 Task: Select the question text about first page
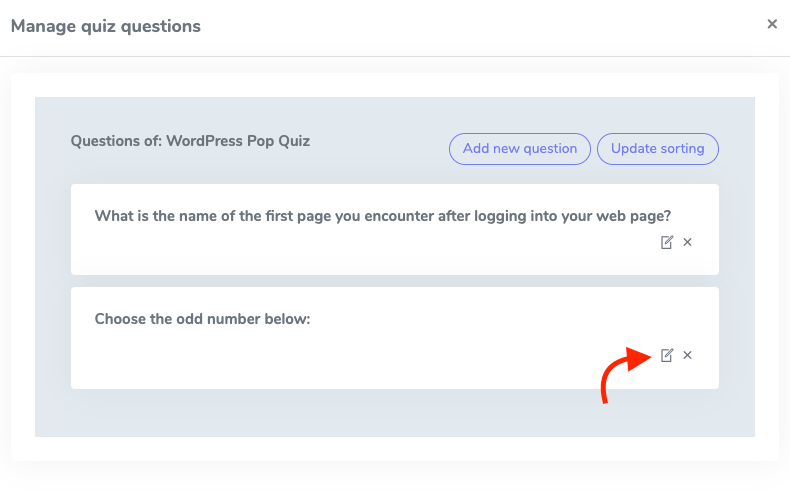click(382, 215)
